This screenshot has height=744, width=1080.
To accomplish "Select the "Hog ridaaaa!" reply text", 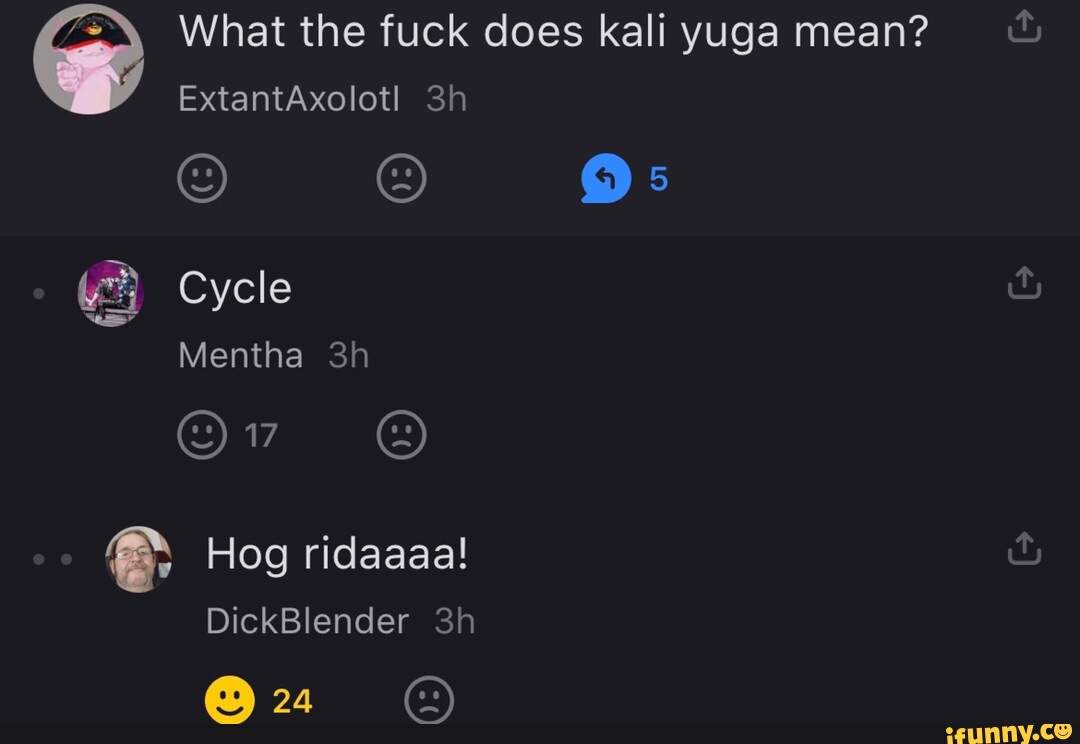I will pos(337,553).
